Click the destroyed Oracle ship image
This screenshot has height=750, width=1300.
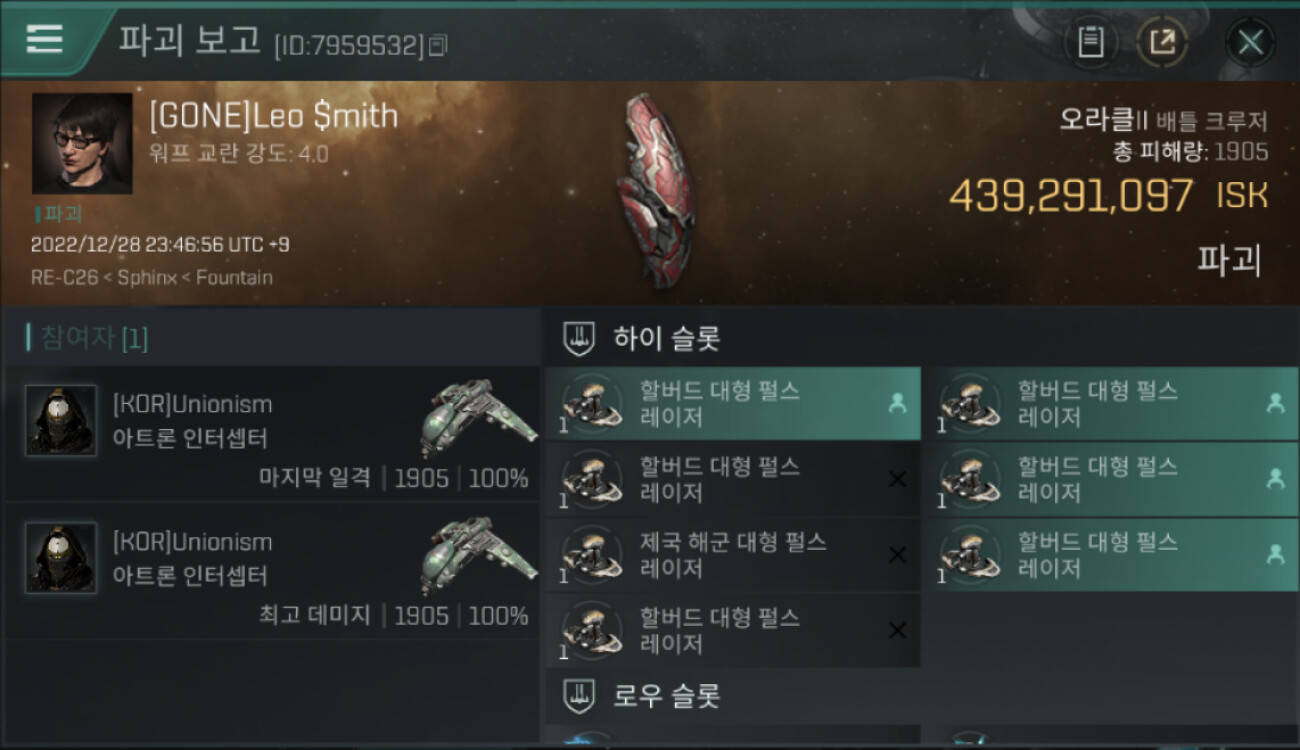(x=656, y=190)
